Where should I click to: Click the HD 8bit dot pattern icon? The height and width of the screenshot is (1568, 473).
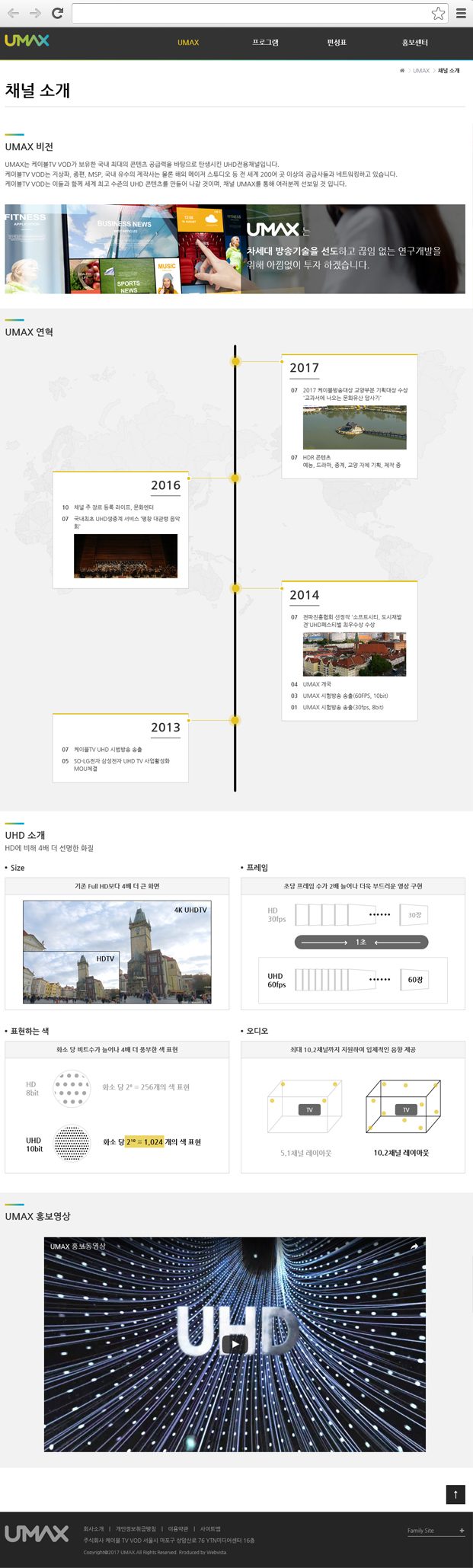[x=72, y=1089]
